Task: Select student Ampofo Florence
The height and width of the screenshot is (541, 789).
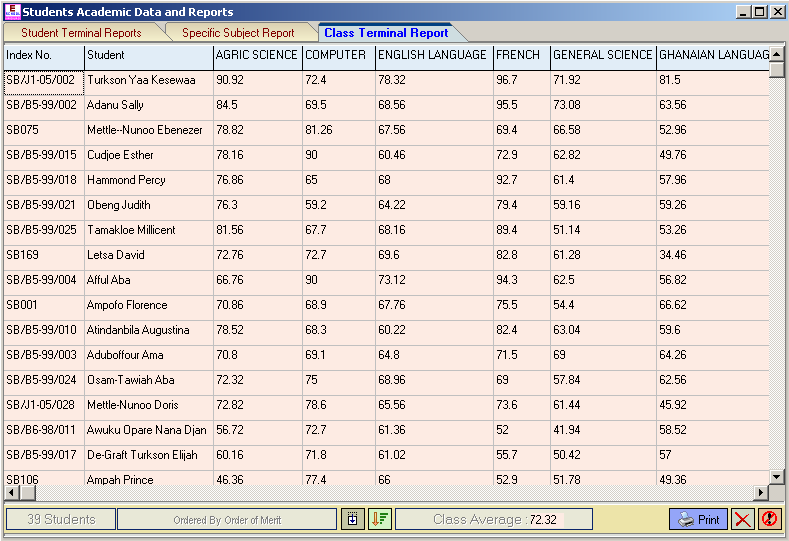Action: point(148,307)
